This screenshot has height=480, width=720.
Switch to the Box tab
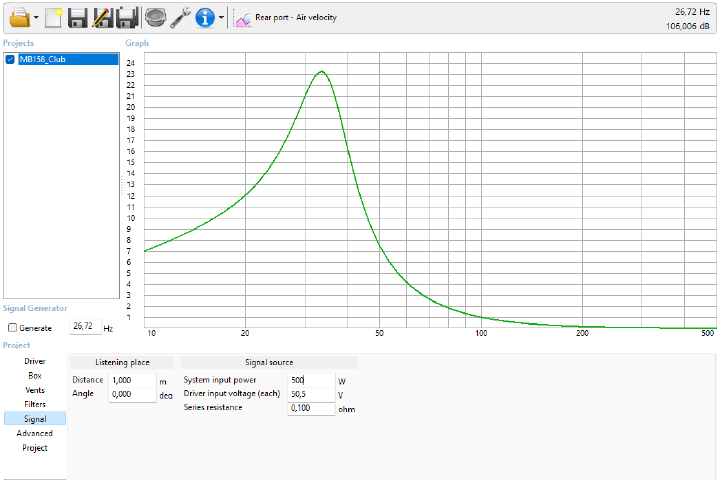[x=35, y=376]
